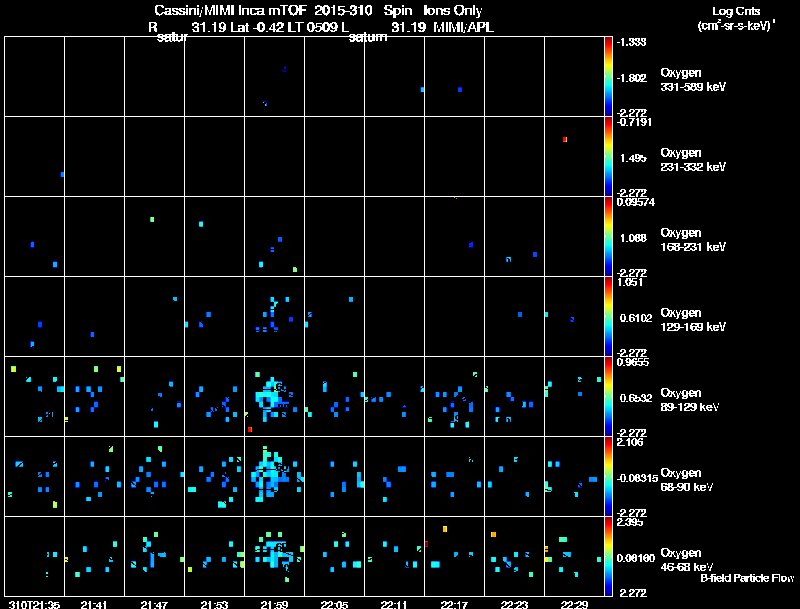Click the "Oxygen 168-231 keV" row label

(692, 240)
